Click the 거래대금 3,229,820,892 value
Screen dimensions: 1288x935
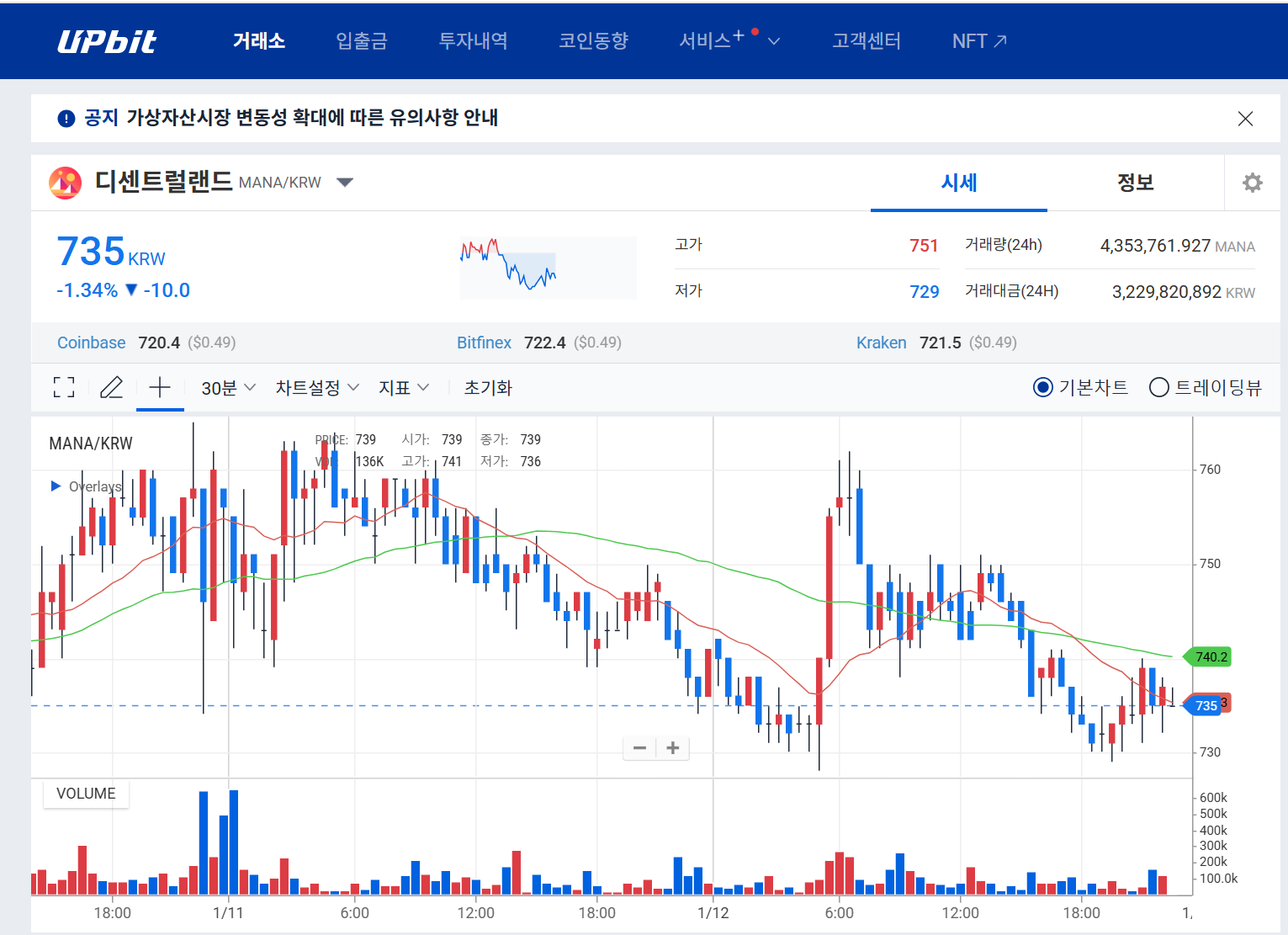click(x=1166, y=292)
